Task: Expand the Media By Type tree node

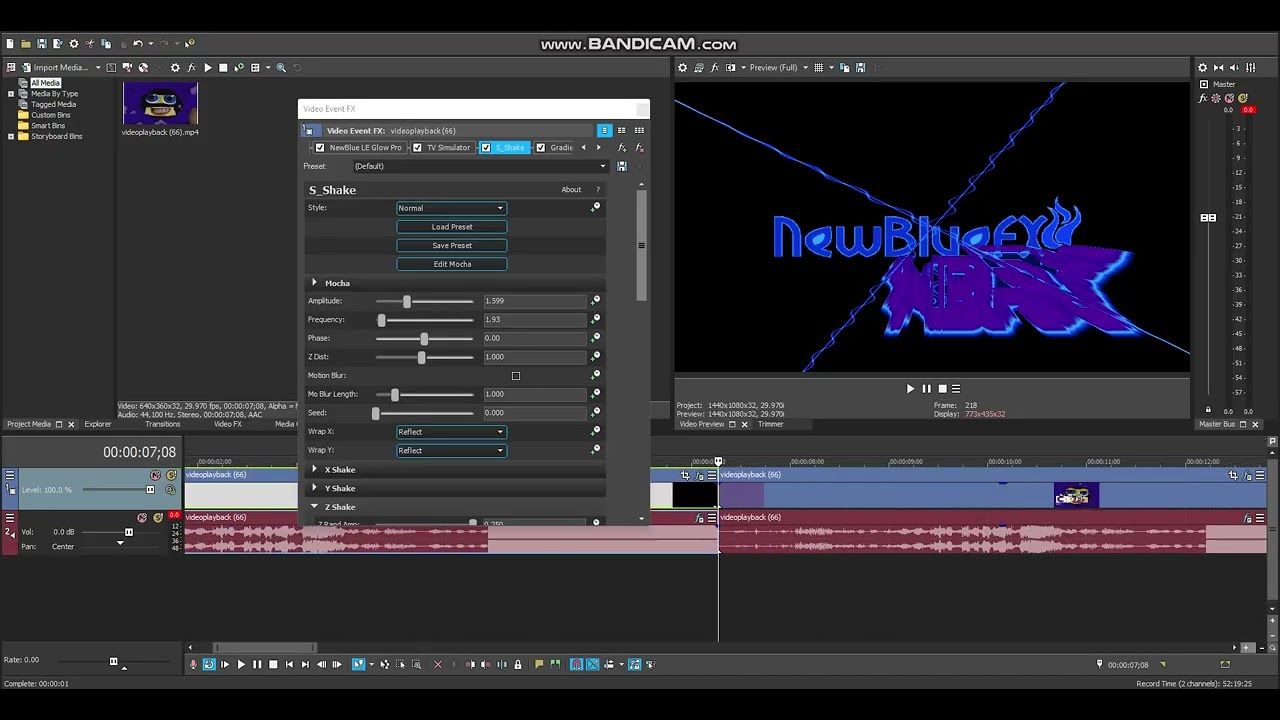Action: [x=11, y=94]
